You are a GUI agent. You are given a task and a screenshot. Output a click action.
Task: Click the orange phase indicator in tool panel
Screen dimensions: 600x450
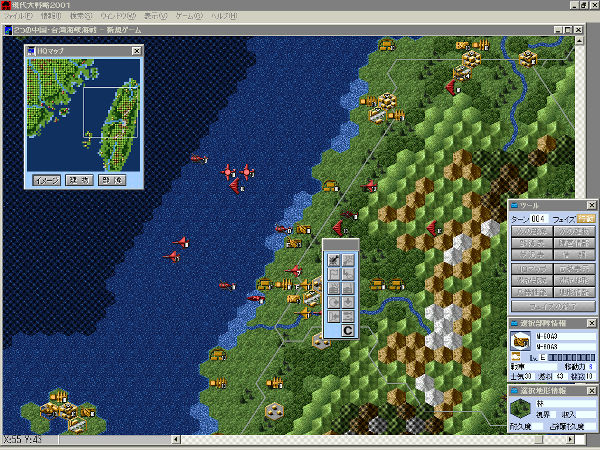586,219
